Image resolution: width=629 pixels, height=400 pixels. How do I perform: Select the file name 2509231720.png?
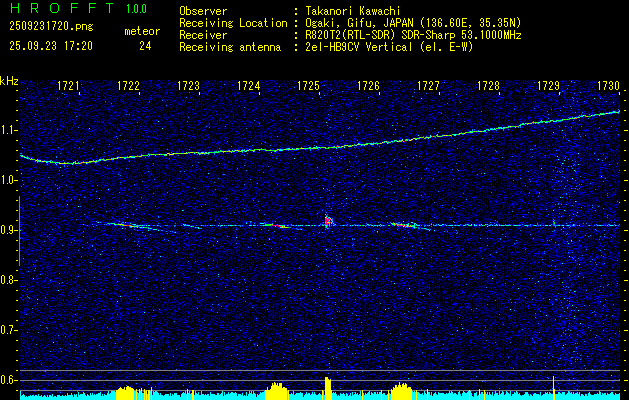point(46,27)
